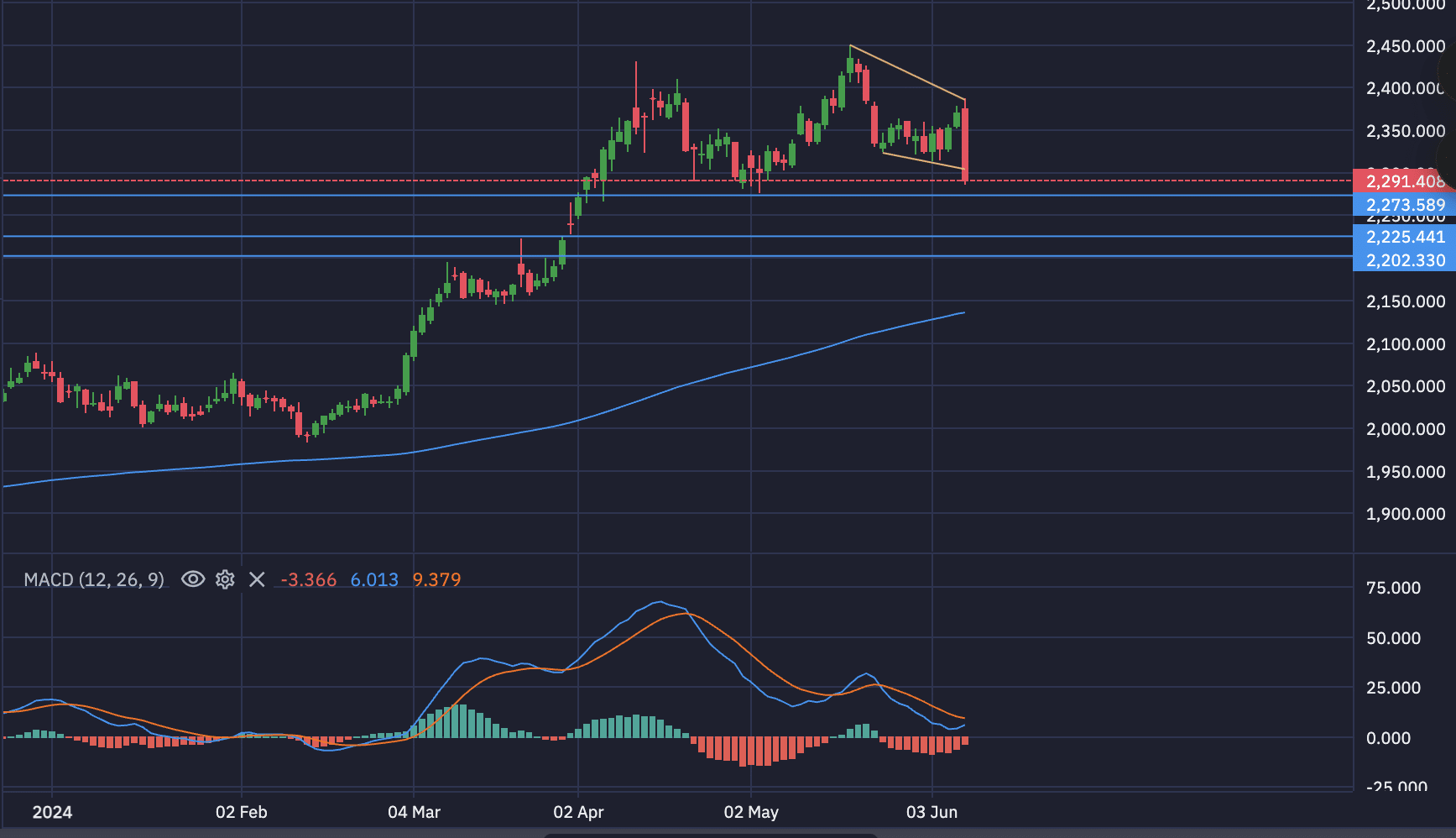Select the horizontal level label 2,225.441
Viewport: 1456px width, 838px height.
click(x=1404, y=237)
